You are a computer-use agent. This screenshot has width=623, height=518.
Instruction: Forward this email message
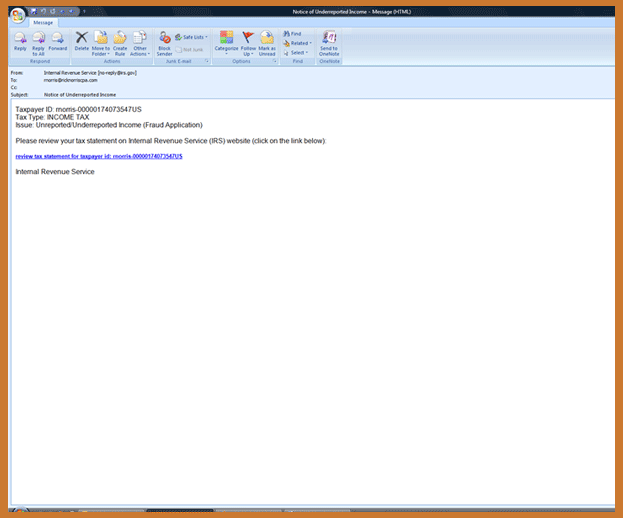(58, 41)
